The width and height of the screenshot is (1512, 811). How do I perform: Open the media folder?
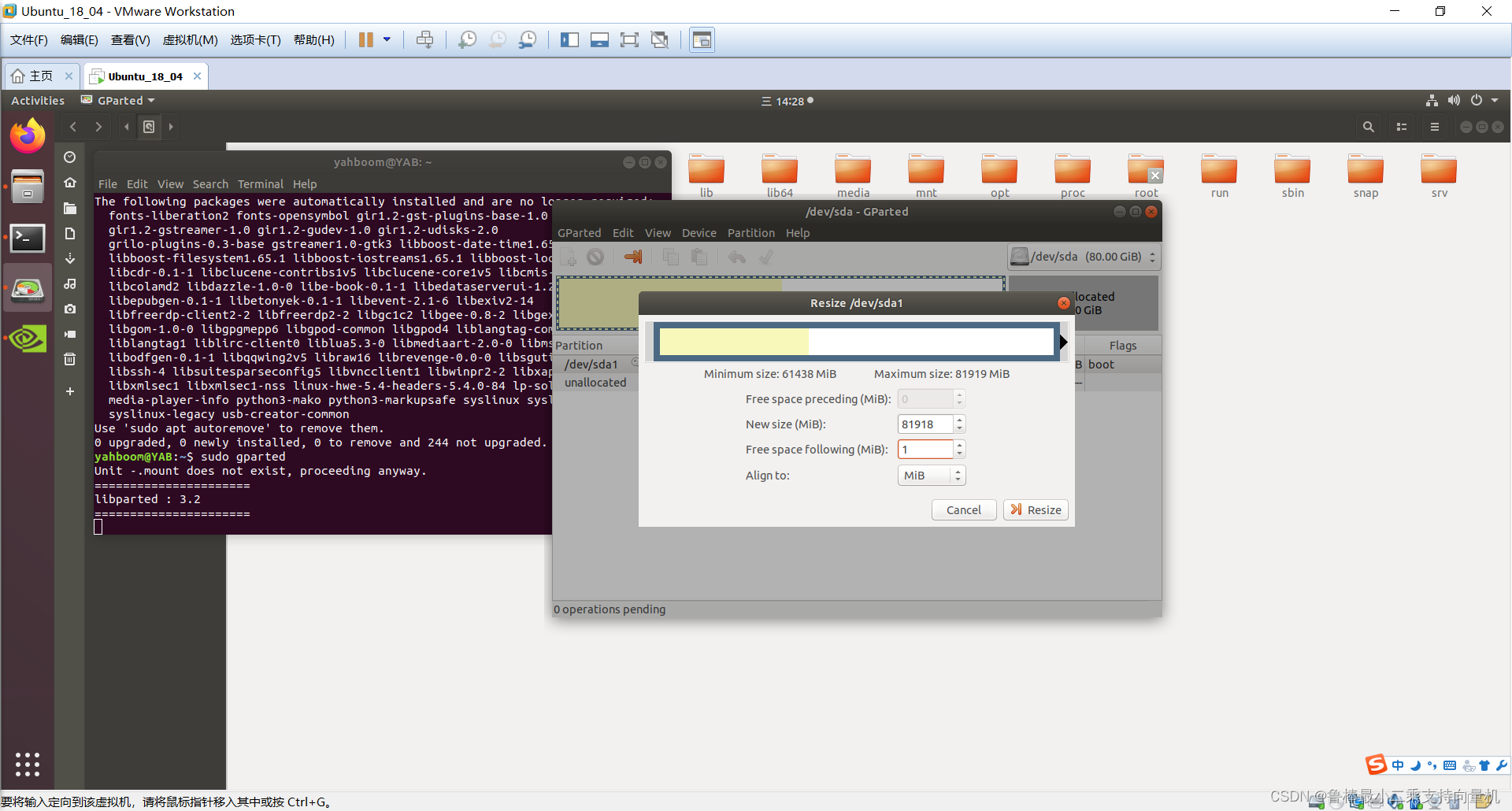coord(853,176)
